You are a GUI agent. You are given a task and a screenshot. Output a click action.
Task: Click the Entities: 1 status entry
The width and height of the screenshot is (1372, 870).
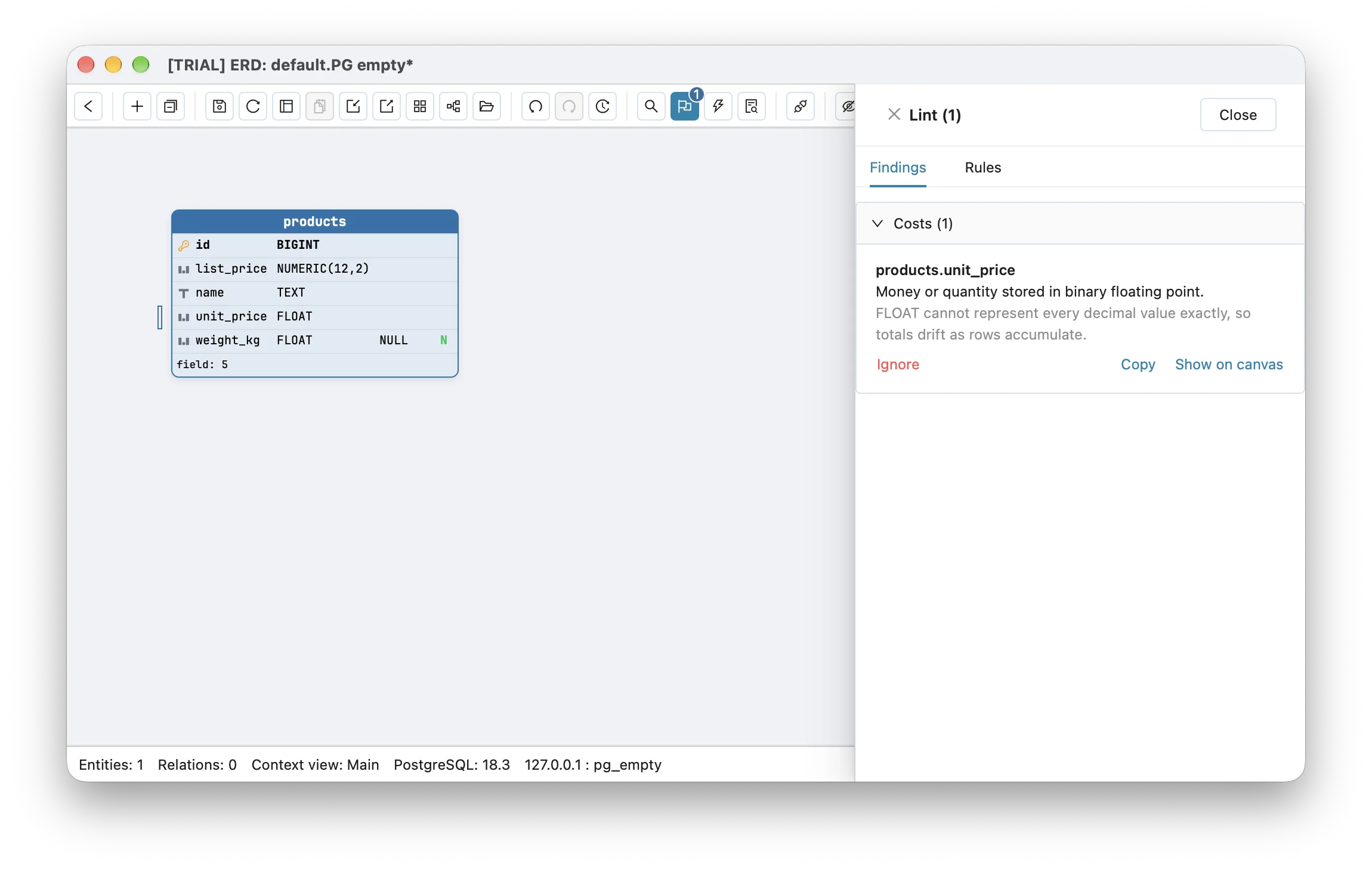(111, 765)
